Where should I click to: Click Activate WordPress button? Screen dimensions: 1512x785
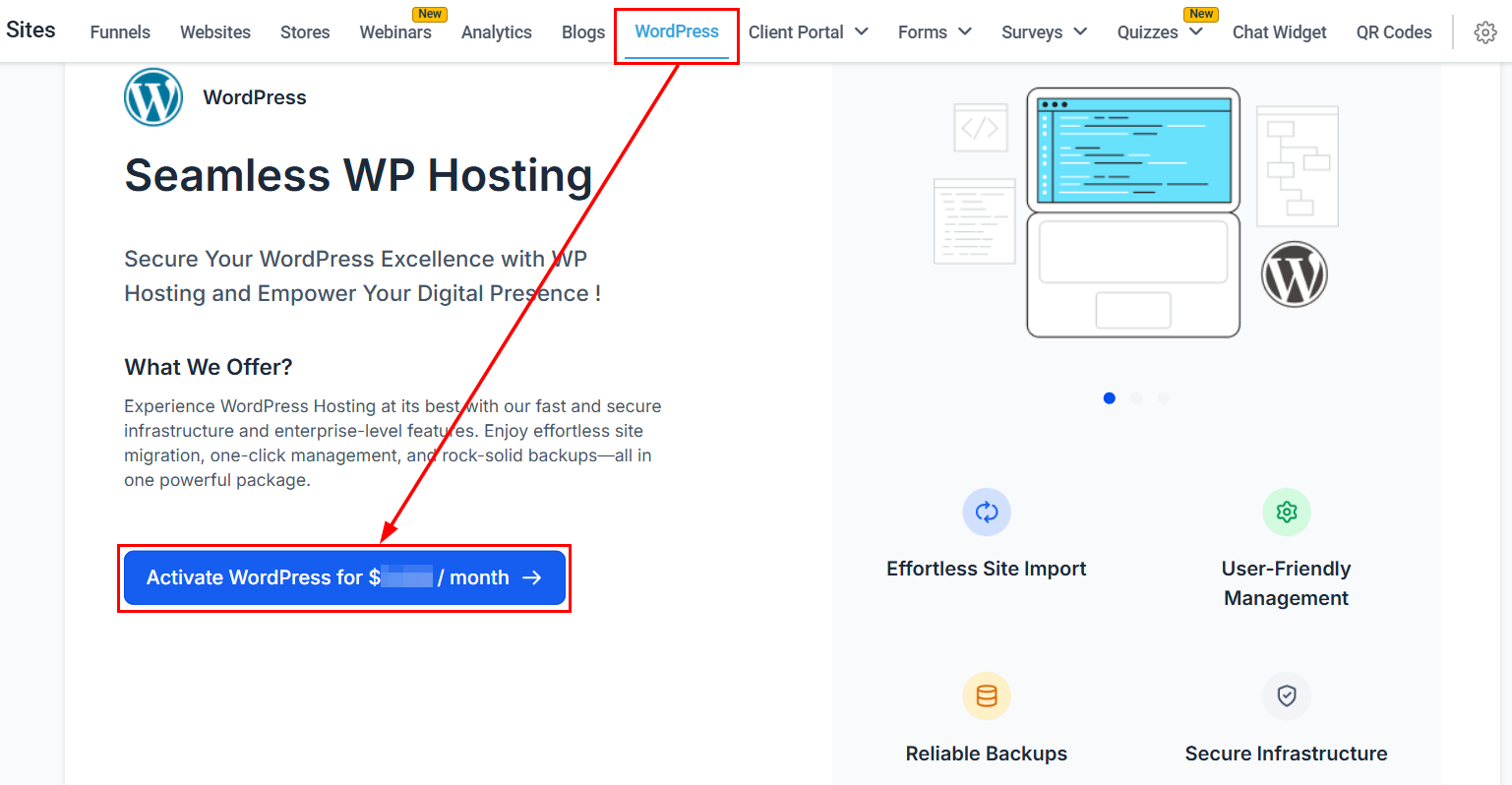click(344, 577)
